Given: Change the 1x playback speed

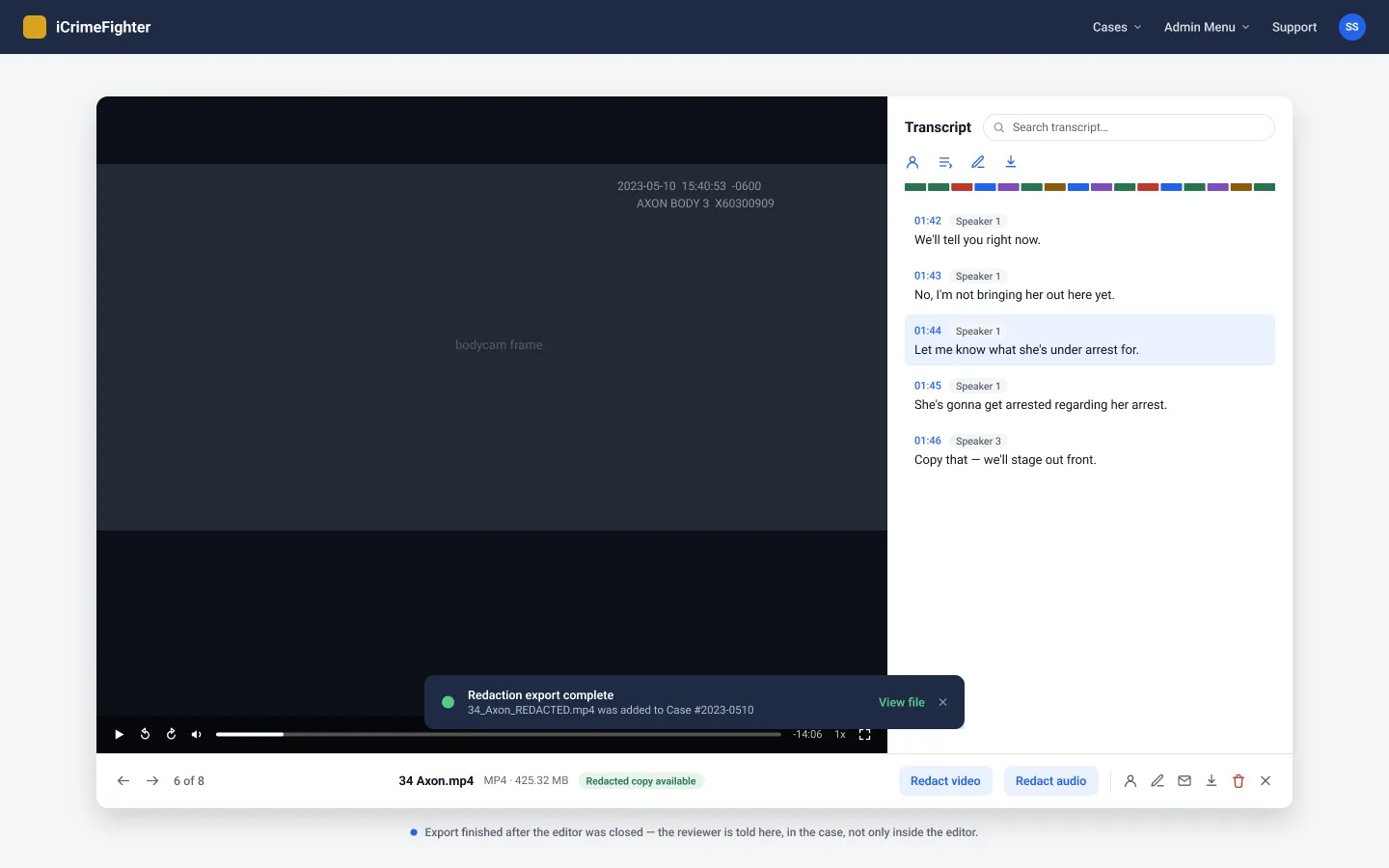Looking at the screenshot, I should point(840,735).
